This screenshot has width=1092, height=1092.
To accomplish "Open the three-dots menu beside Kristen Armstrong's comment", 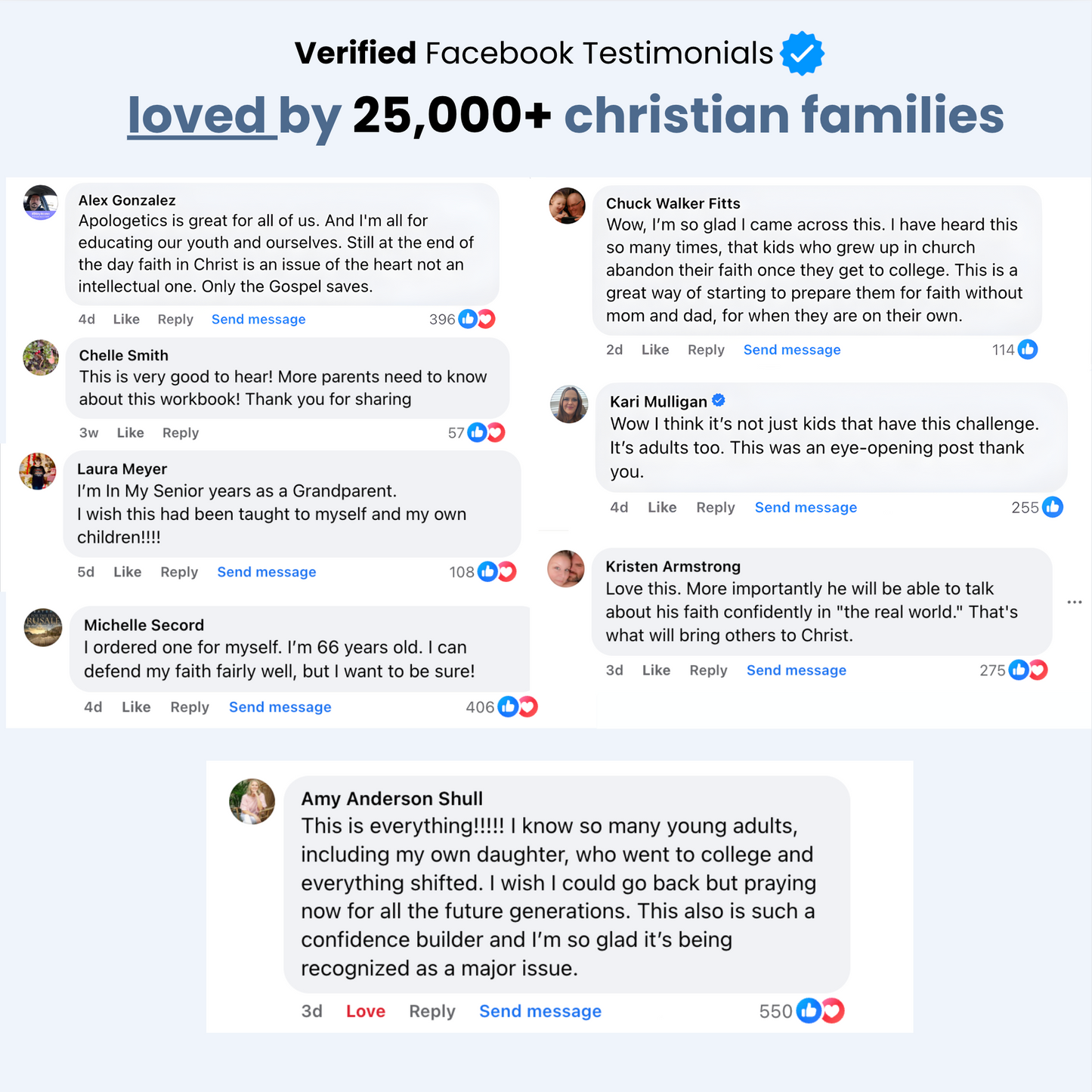I will click(1075, 602).
